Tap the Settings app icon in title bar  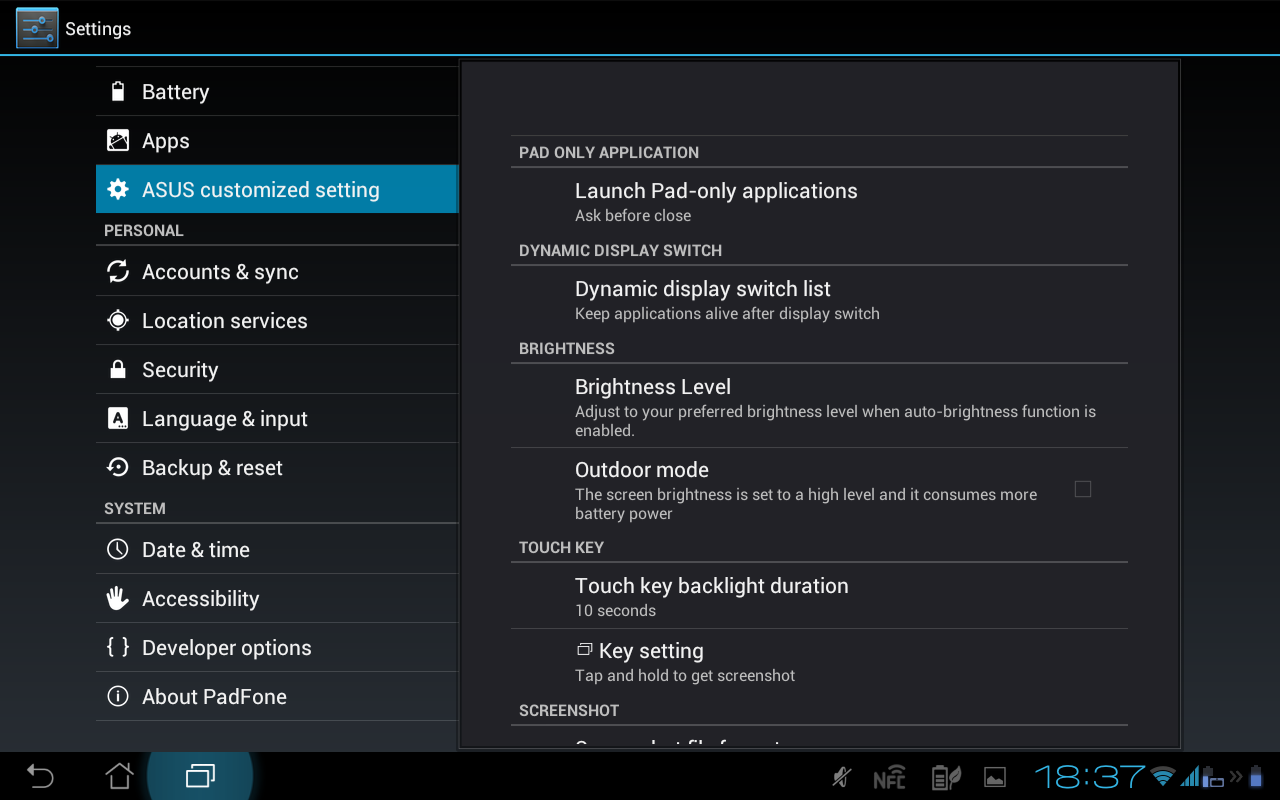[x=37, y=28]
